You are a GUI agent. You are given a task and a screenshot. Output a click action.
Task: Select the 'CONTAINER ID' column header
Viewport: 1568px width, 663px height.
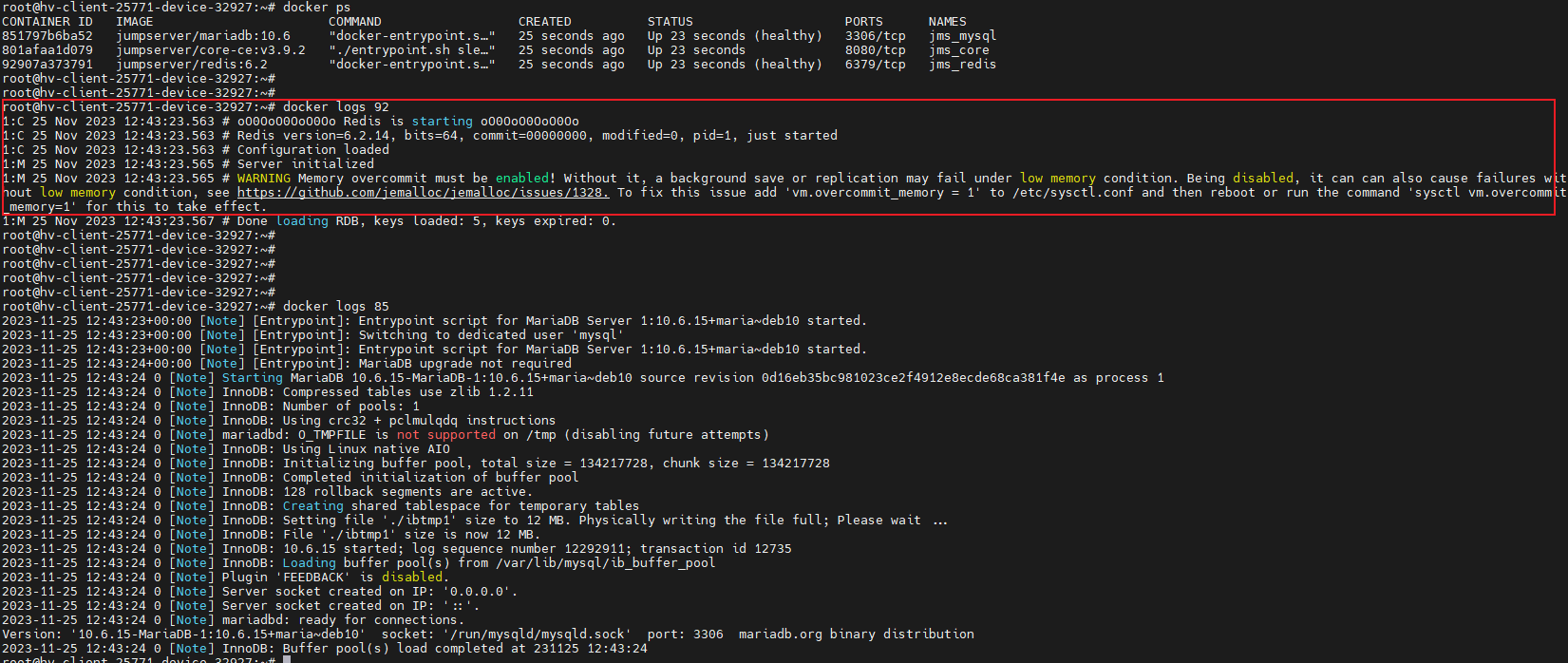47,22
